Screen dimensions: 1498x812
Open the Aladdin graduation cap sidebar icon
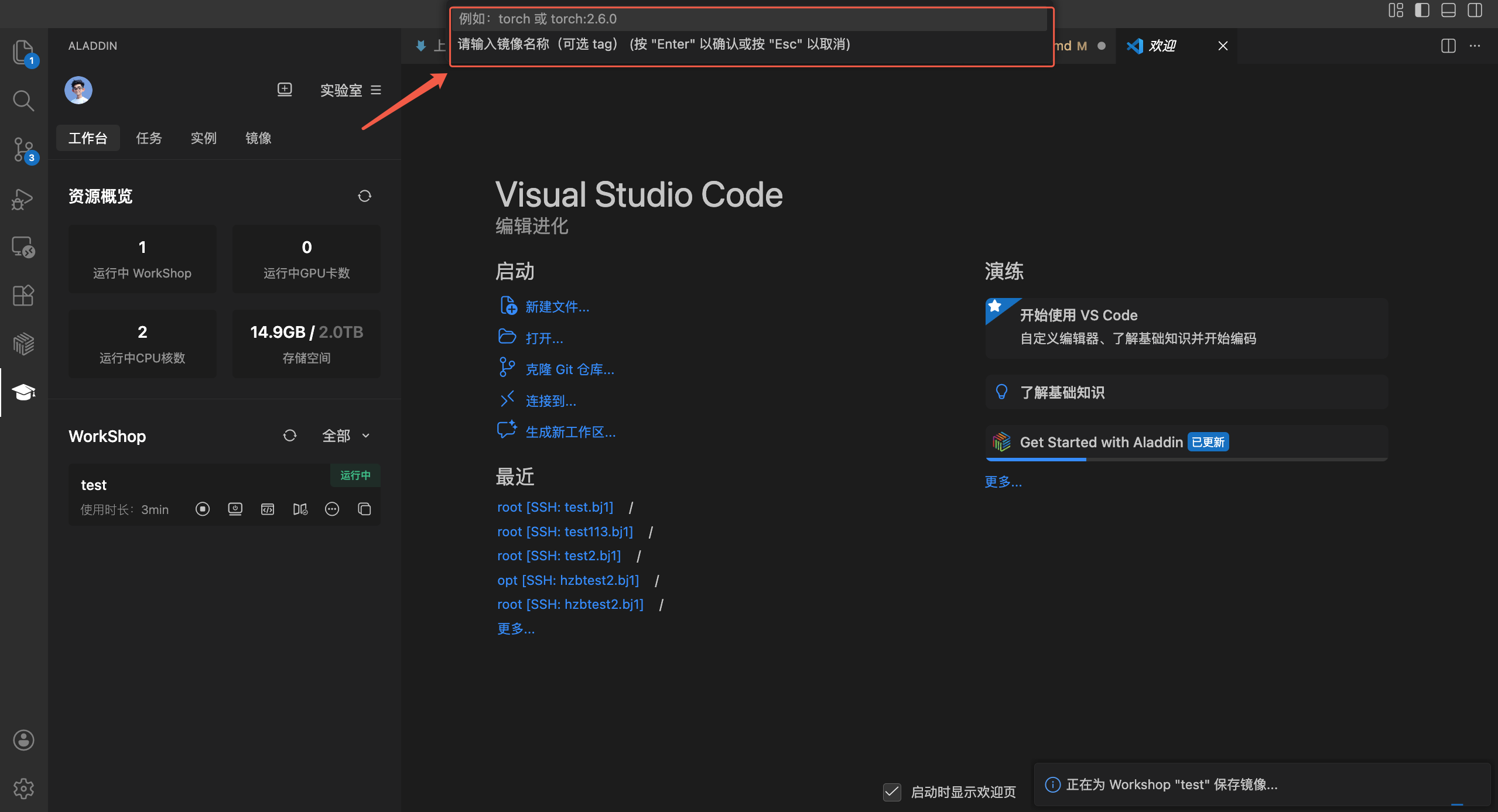pos(23,392)
